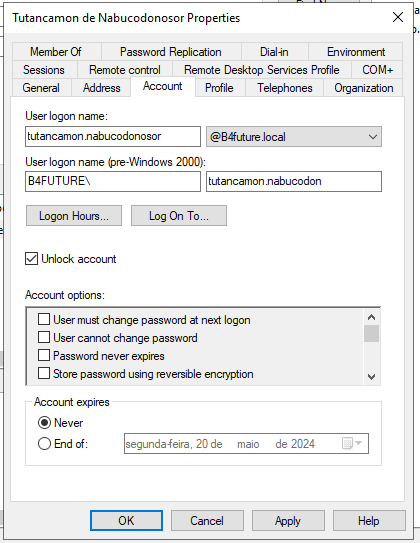Check Store password using reversible encryption
420x543 pixels.
coord(44,373)
